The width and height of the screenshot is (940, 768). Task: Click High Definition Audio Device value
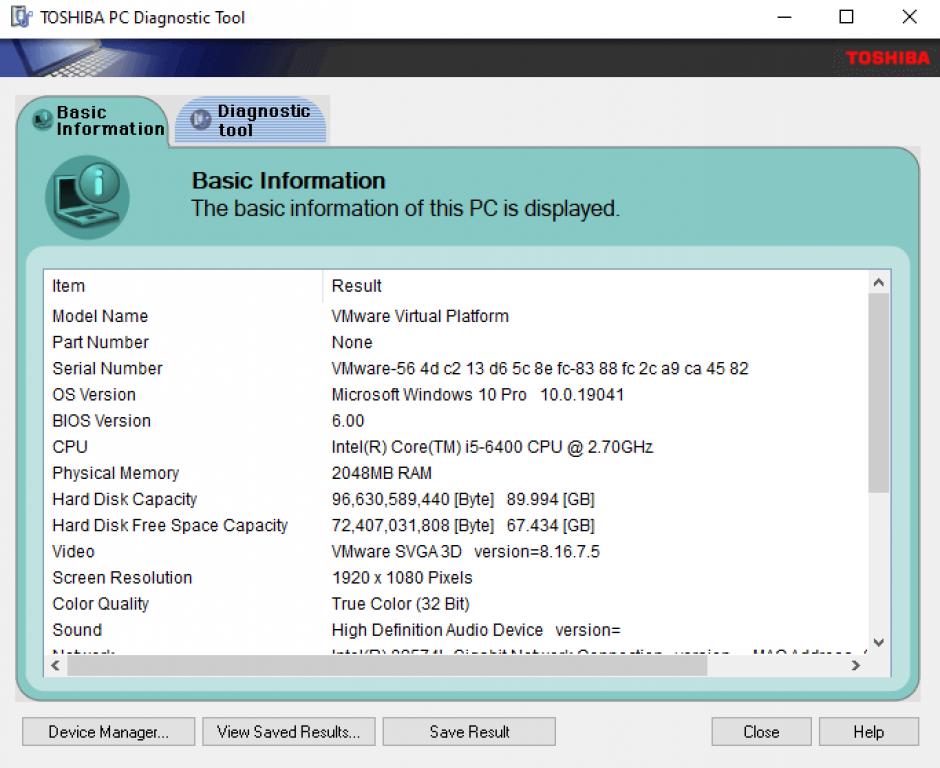(476, 630)
